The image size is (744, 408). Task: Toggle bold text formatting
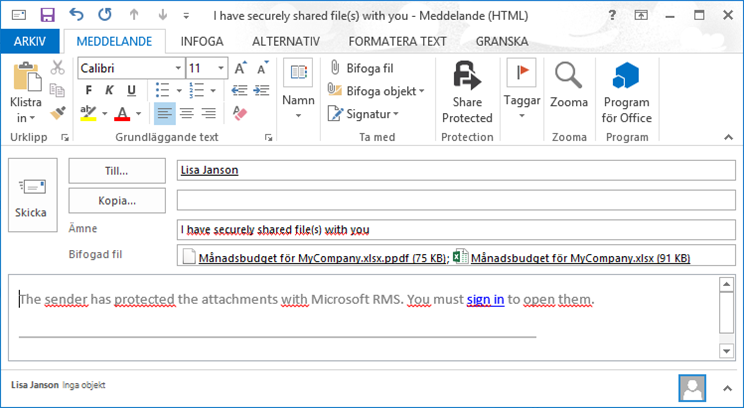point(85,90)
